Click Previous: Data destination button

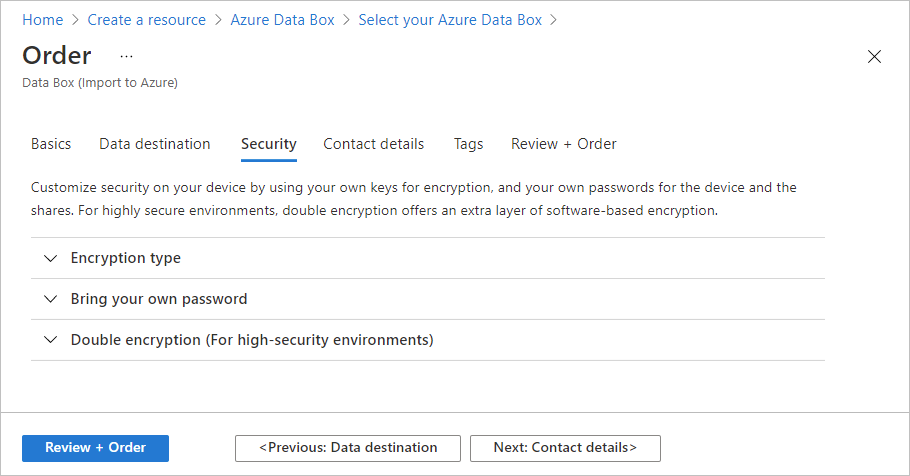point(348,448)
